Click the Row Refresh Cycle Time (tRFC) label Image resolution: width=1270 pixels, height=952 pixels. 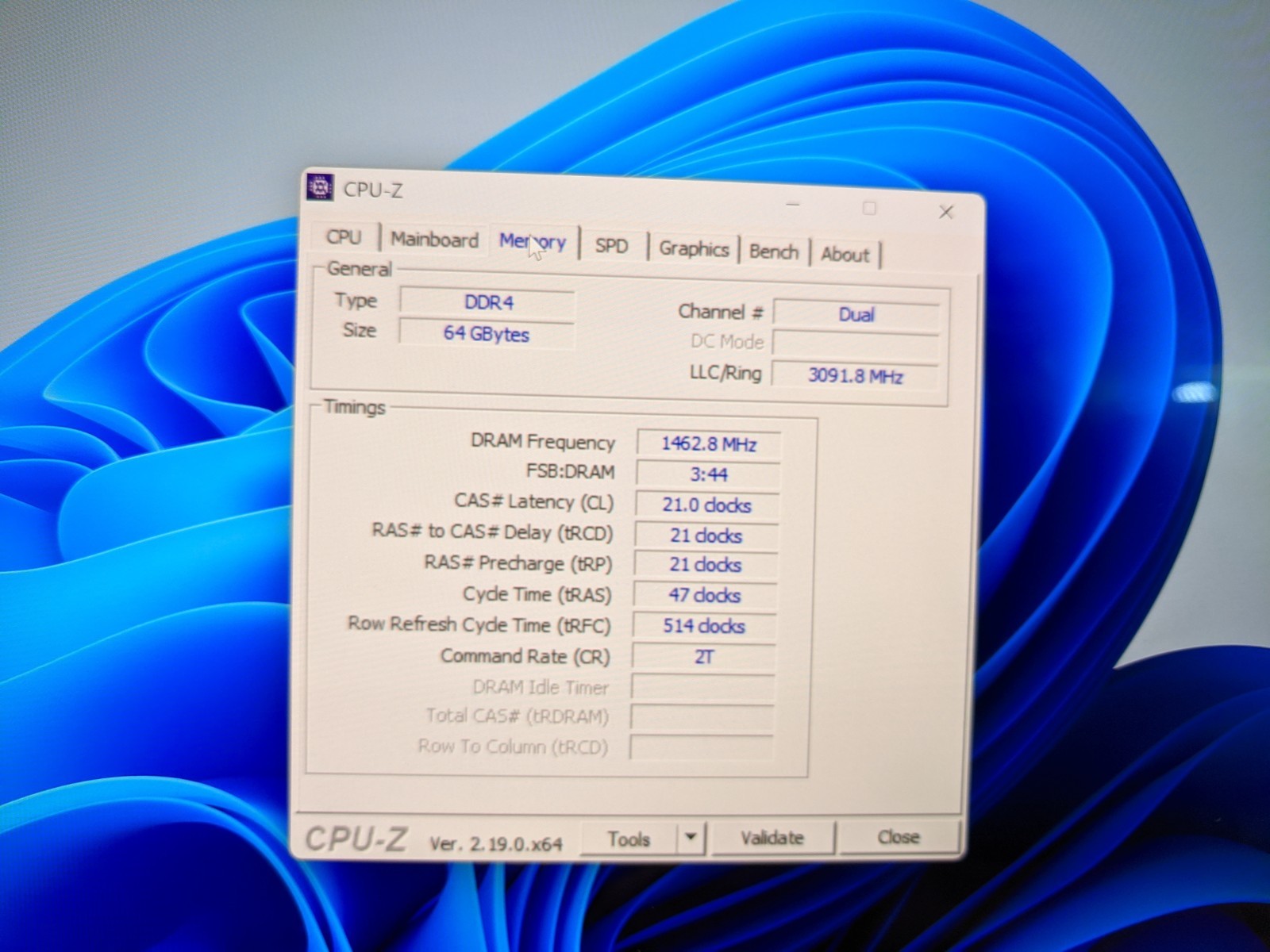coord(479,624)
